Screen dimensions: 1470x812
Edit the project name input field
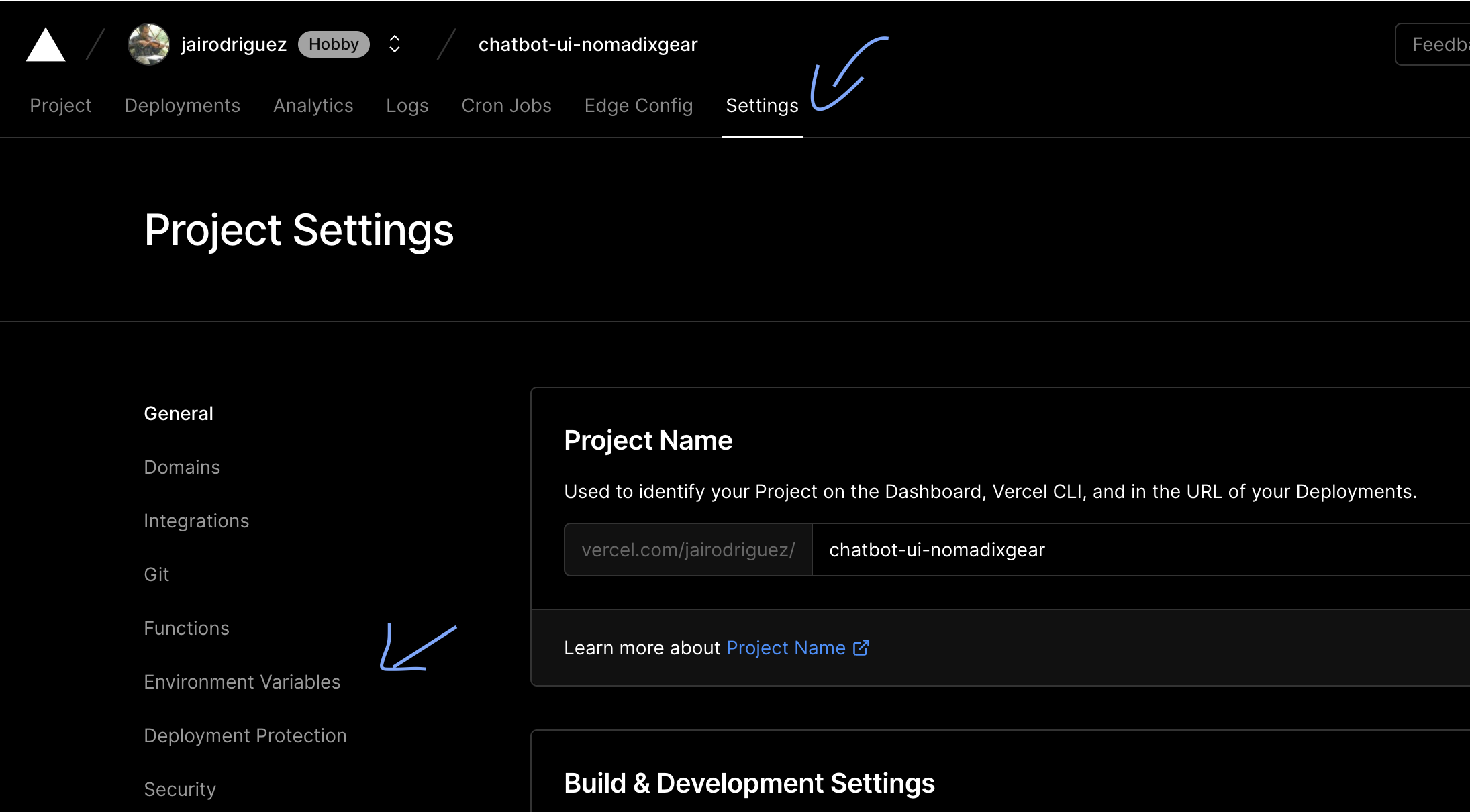[1074, 550]
